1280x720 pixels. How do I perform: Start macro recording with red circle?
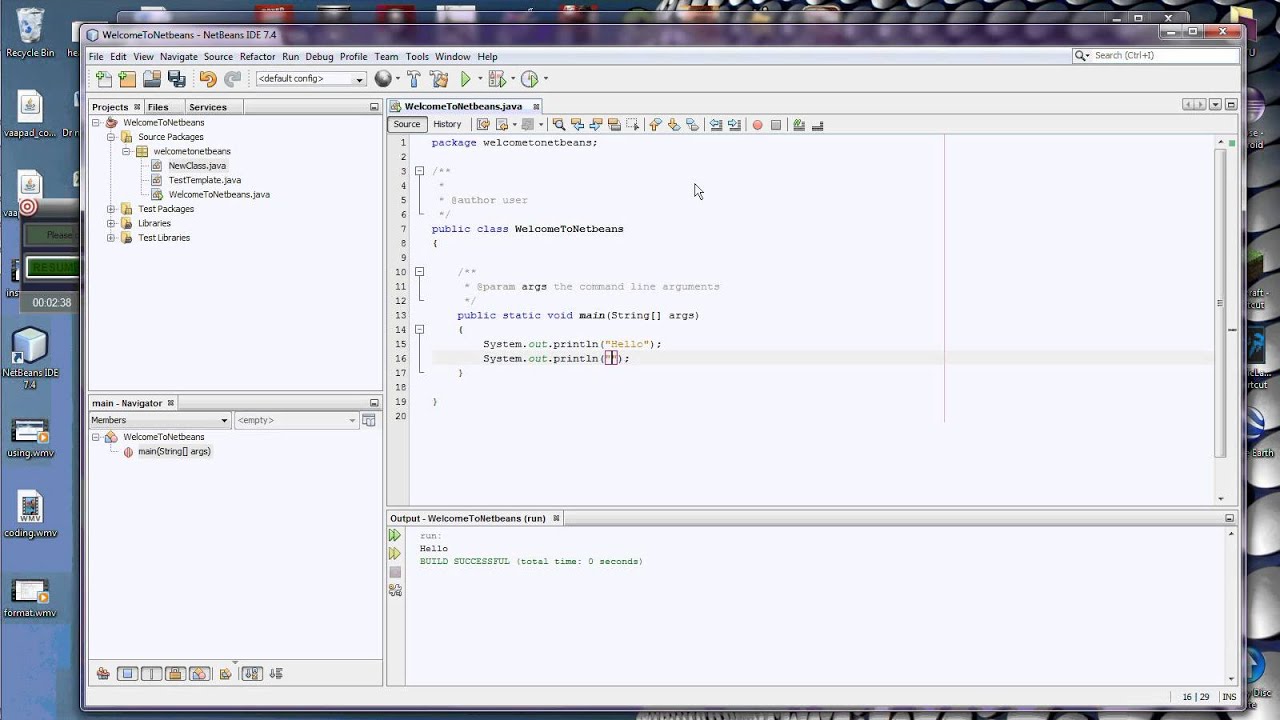757,125
